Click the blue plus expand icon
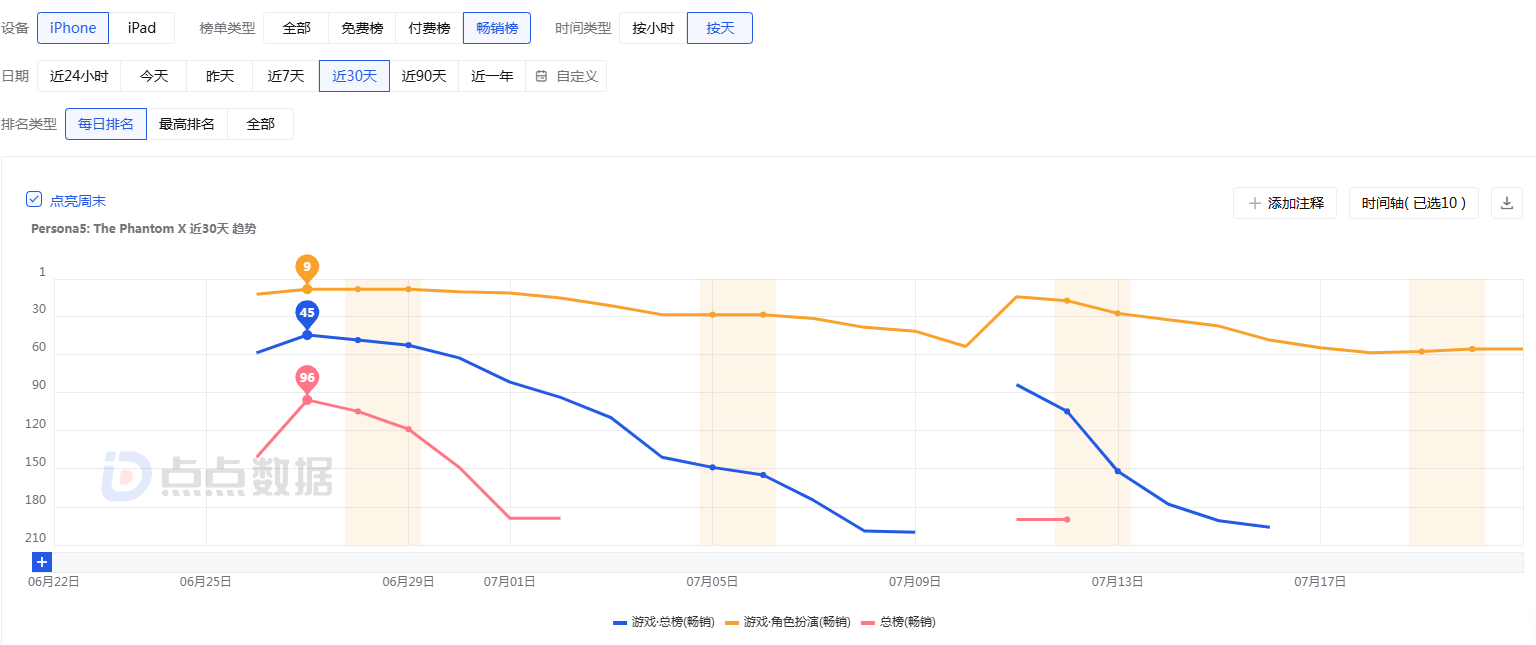Screen dimensions: 1536x645 tap(42, 562)
